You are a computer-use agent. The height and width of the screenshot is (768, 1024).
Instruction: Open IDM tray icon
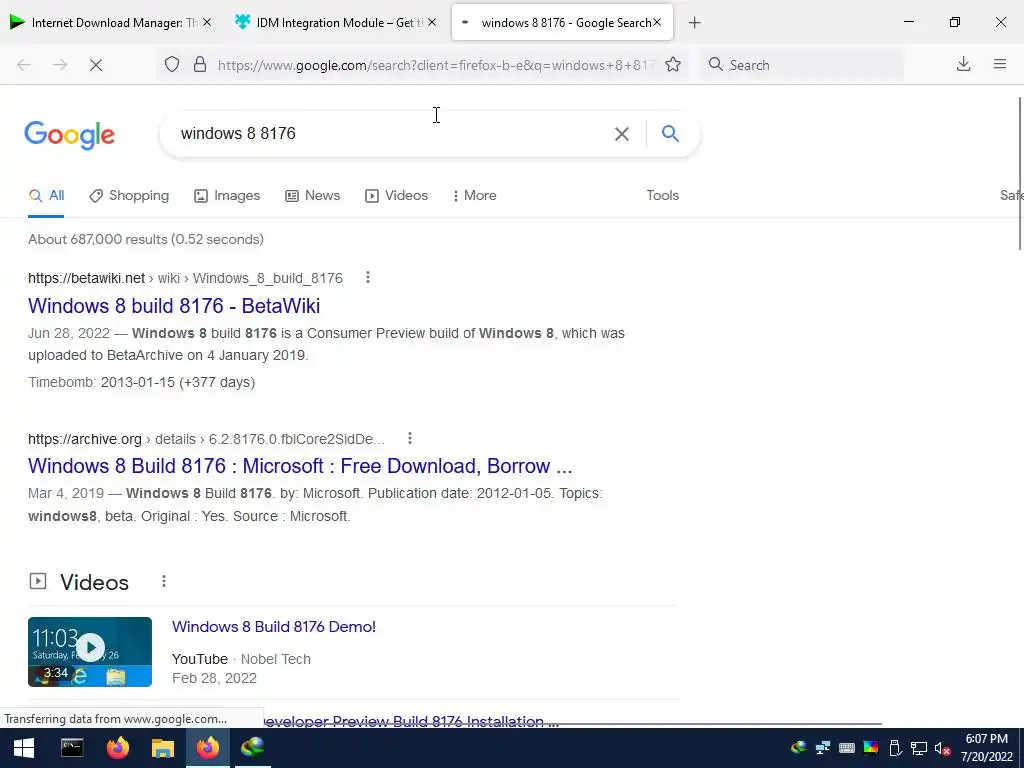798,748
